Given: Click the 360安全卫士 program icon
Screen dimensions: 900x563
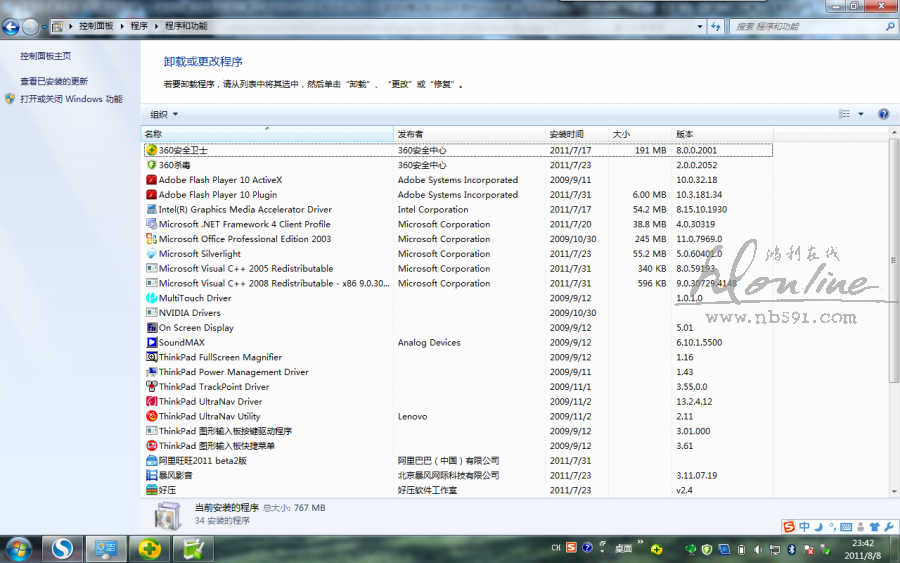Looking at the screenshot, I should click(x=151, y=150).
